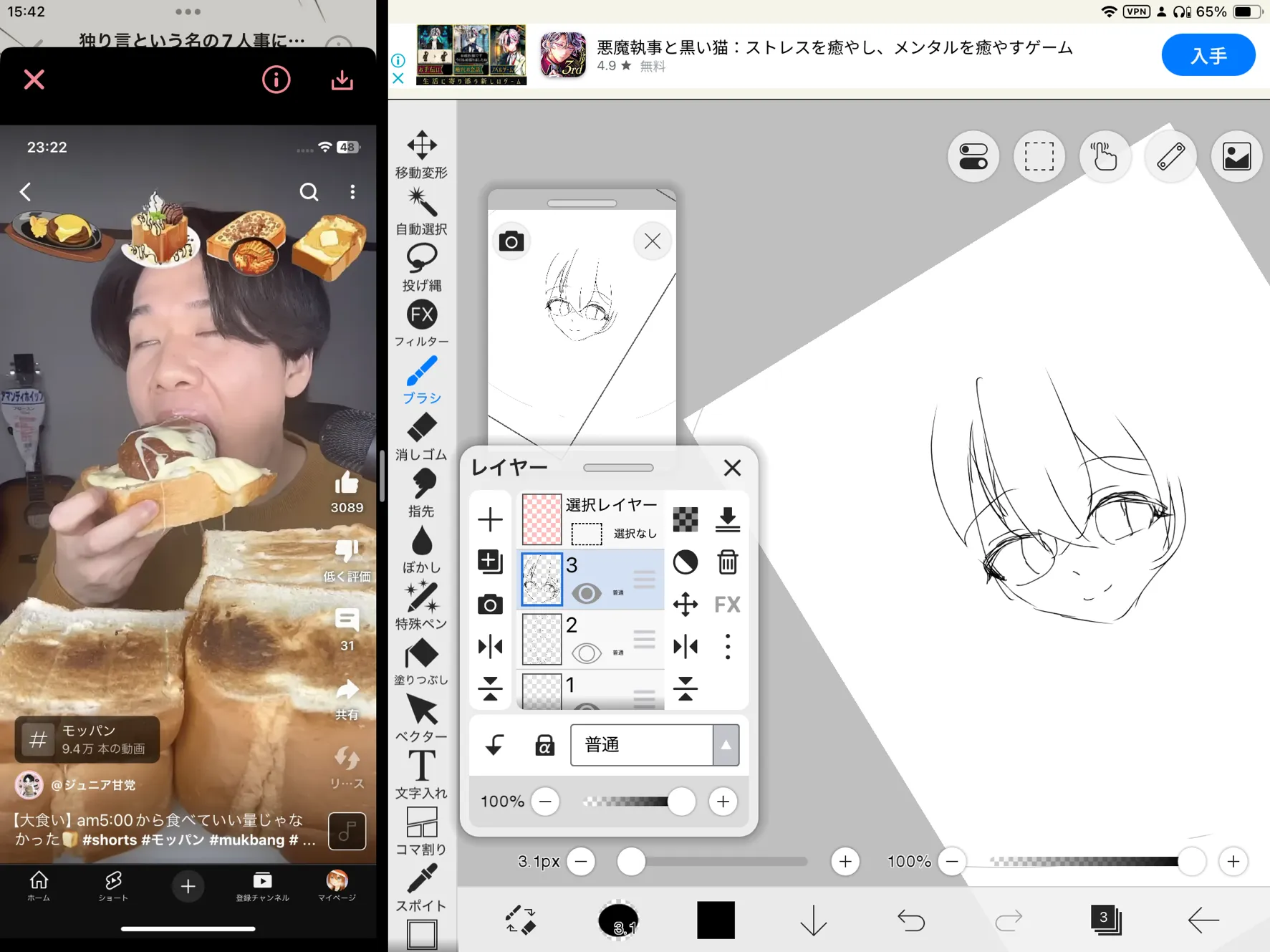Image resolution: width=1270 pixels, height=952 pixels.
Task: Select the 文字入れ text tool
Action: tap(422, 776)
